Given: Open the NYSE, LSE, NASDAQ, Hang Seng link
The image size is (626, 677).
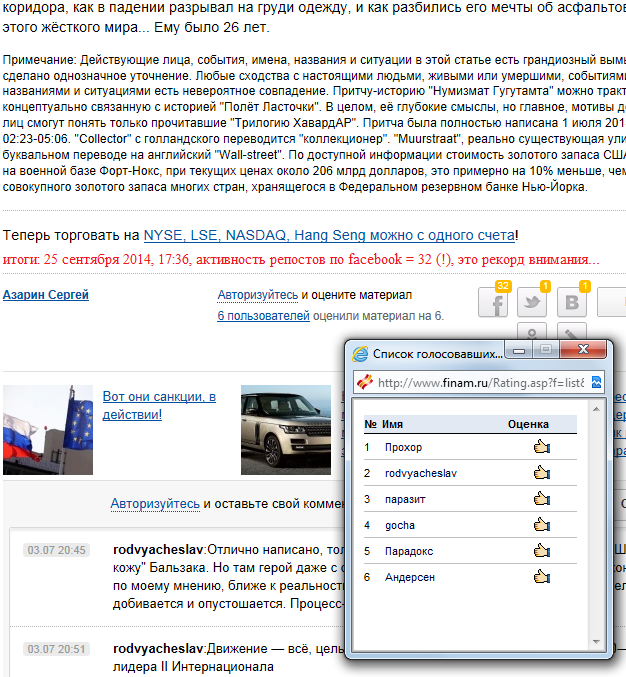Looking at the screenshot, I should (x=328, y=236).
